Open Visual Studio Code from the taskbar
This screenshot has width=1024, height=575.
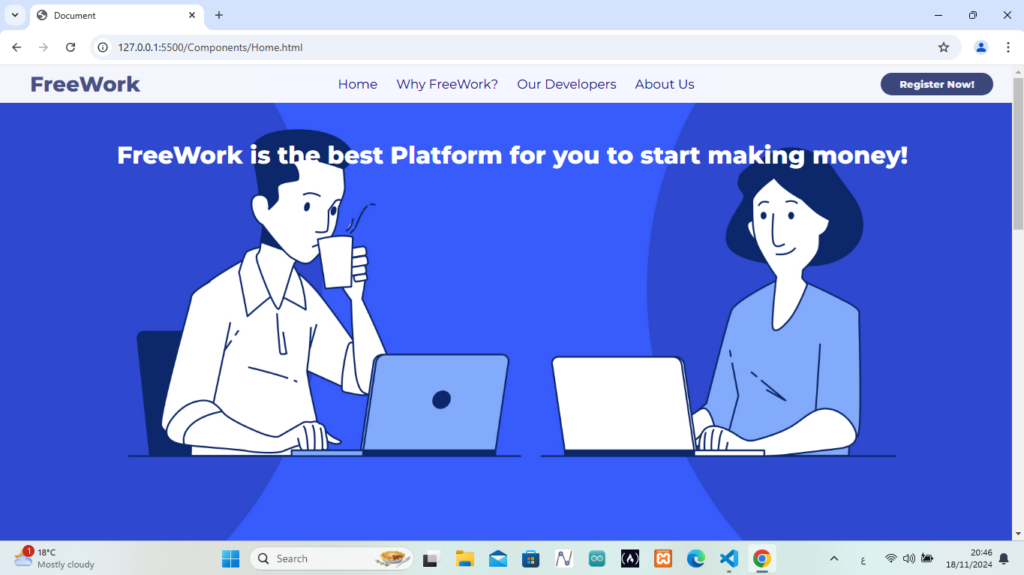728,559
